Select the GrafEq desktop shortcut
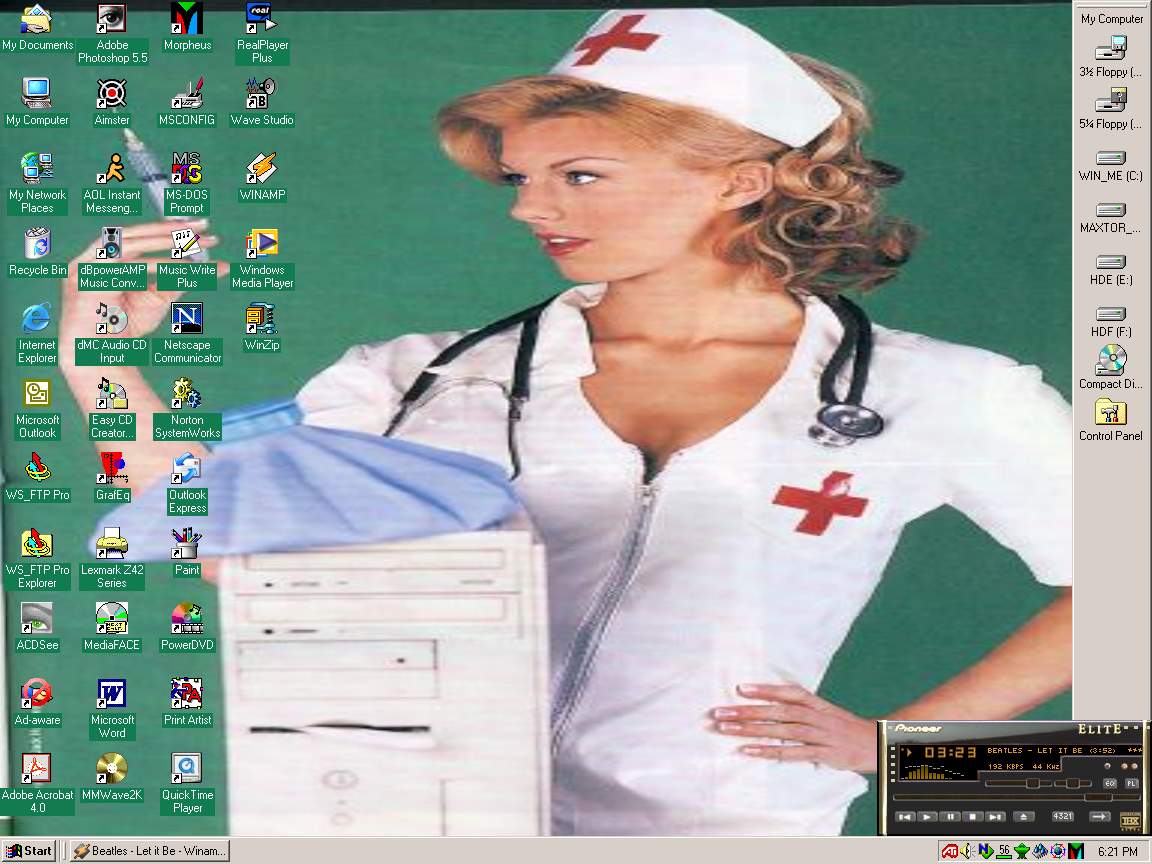 (112, 477)
